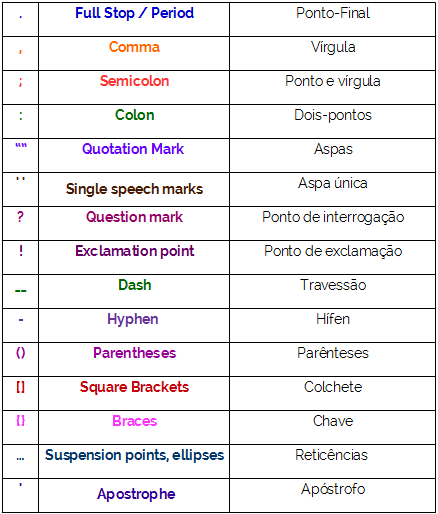Select the 'Hyphen' label
The height and width of the screenshot is (514, 438).
[133, 319]
